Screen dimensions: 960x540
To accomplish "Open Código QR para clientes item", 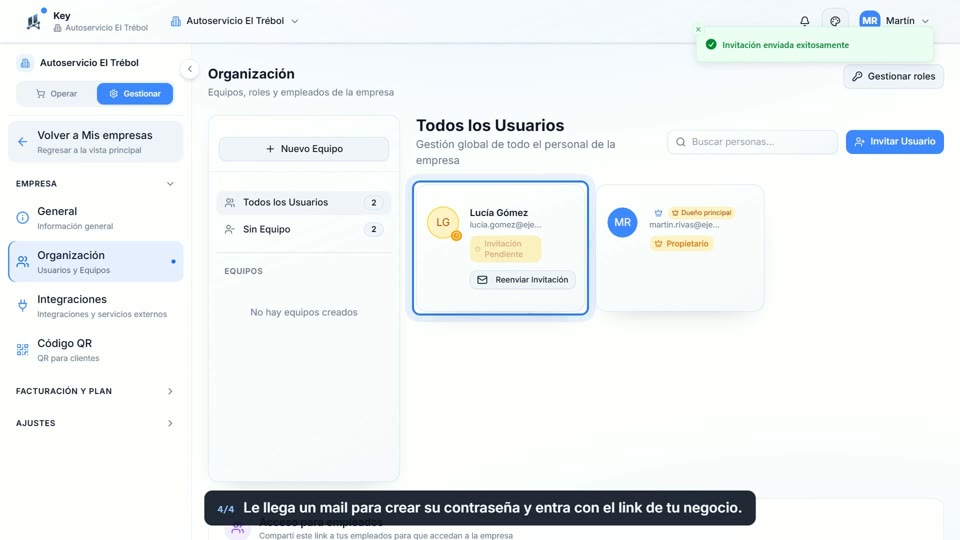I will pos(96,350).
